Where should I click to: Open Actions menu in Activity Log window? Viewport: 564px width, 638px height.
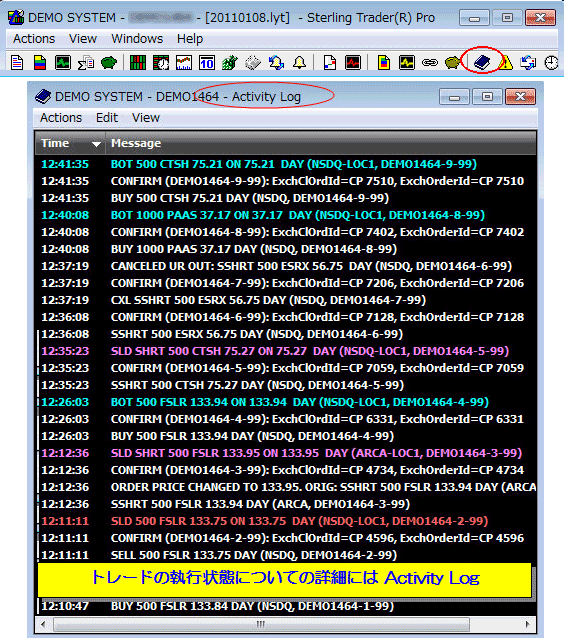pyautogui.click(x=61, y=118)
